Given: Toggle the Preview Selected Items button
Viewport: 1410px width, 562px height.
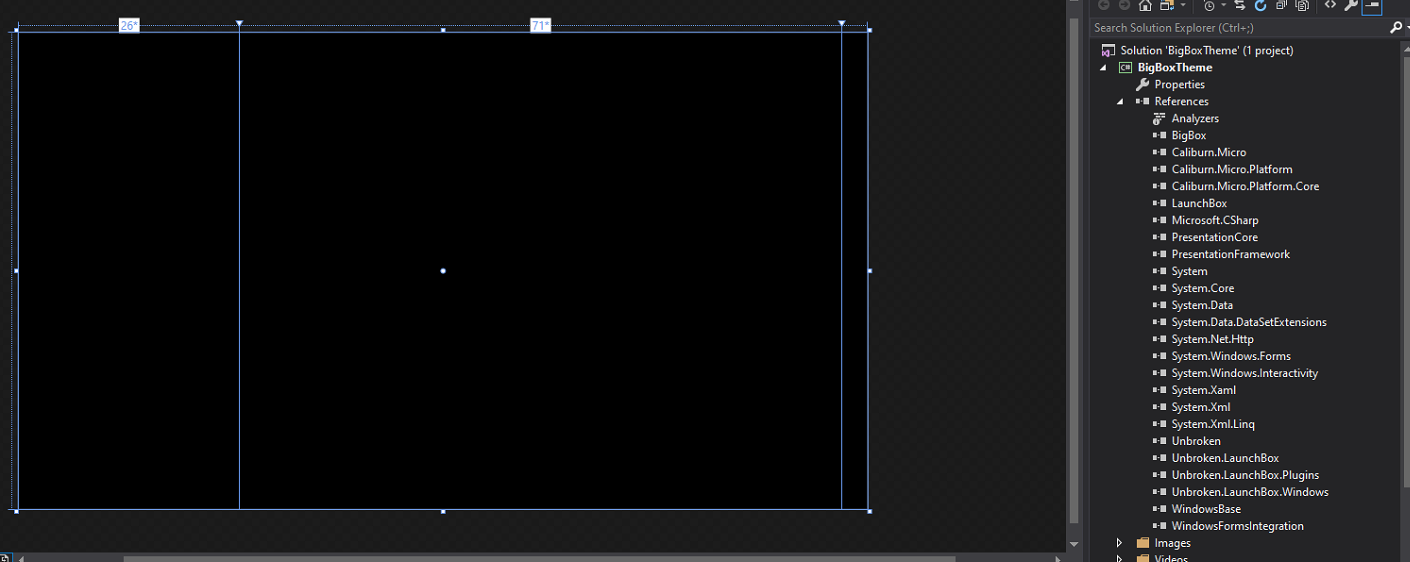Looking at the screenshot, I should coord(1372,5).
